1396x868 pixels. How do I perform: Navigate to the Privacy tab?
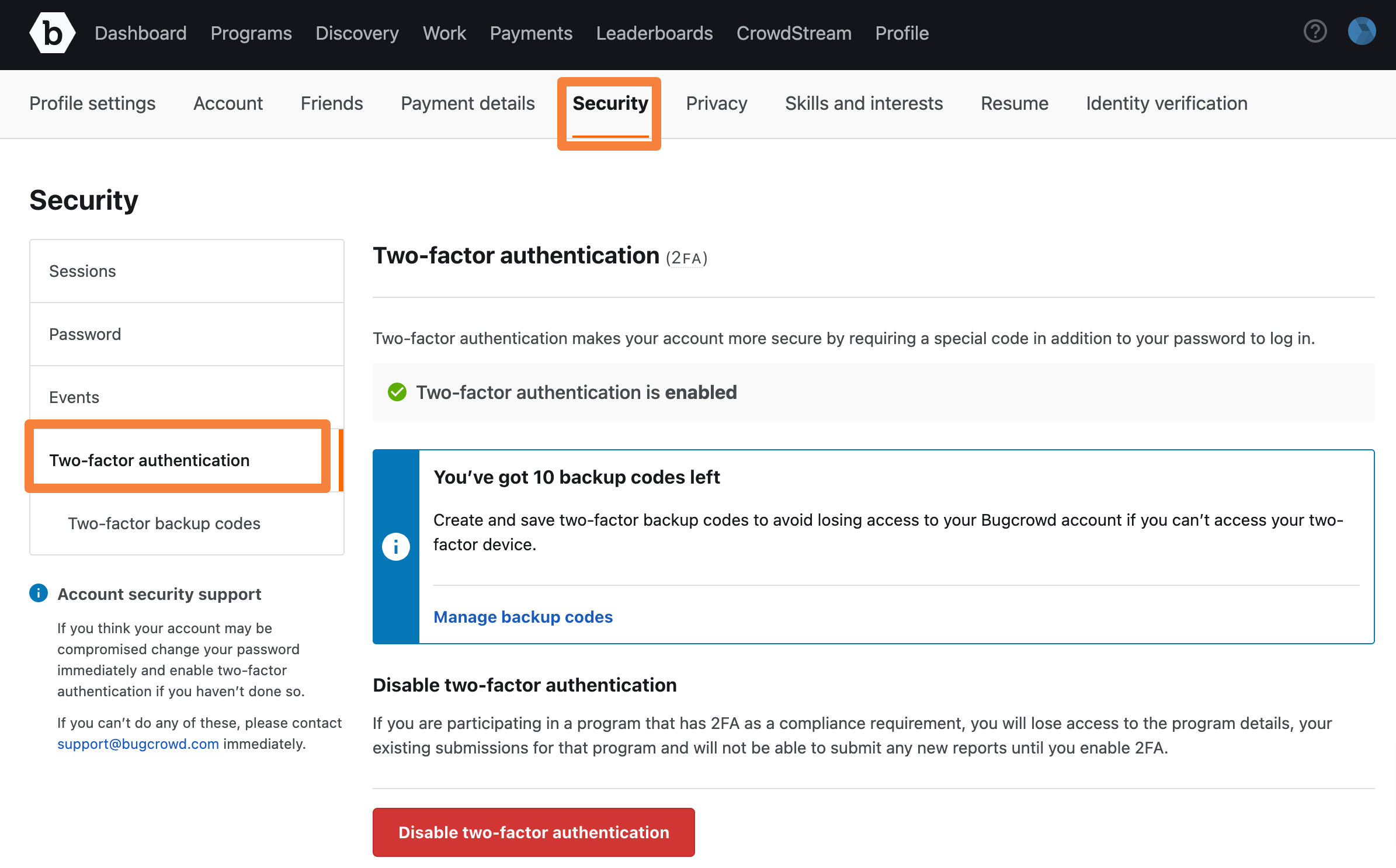coord(716,103)
